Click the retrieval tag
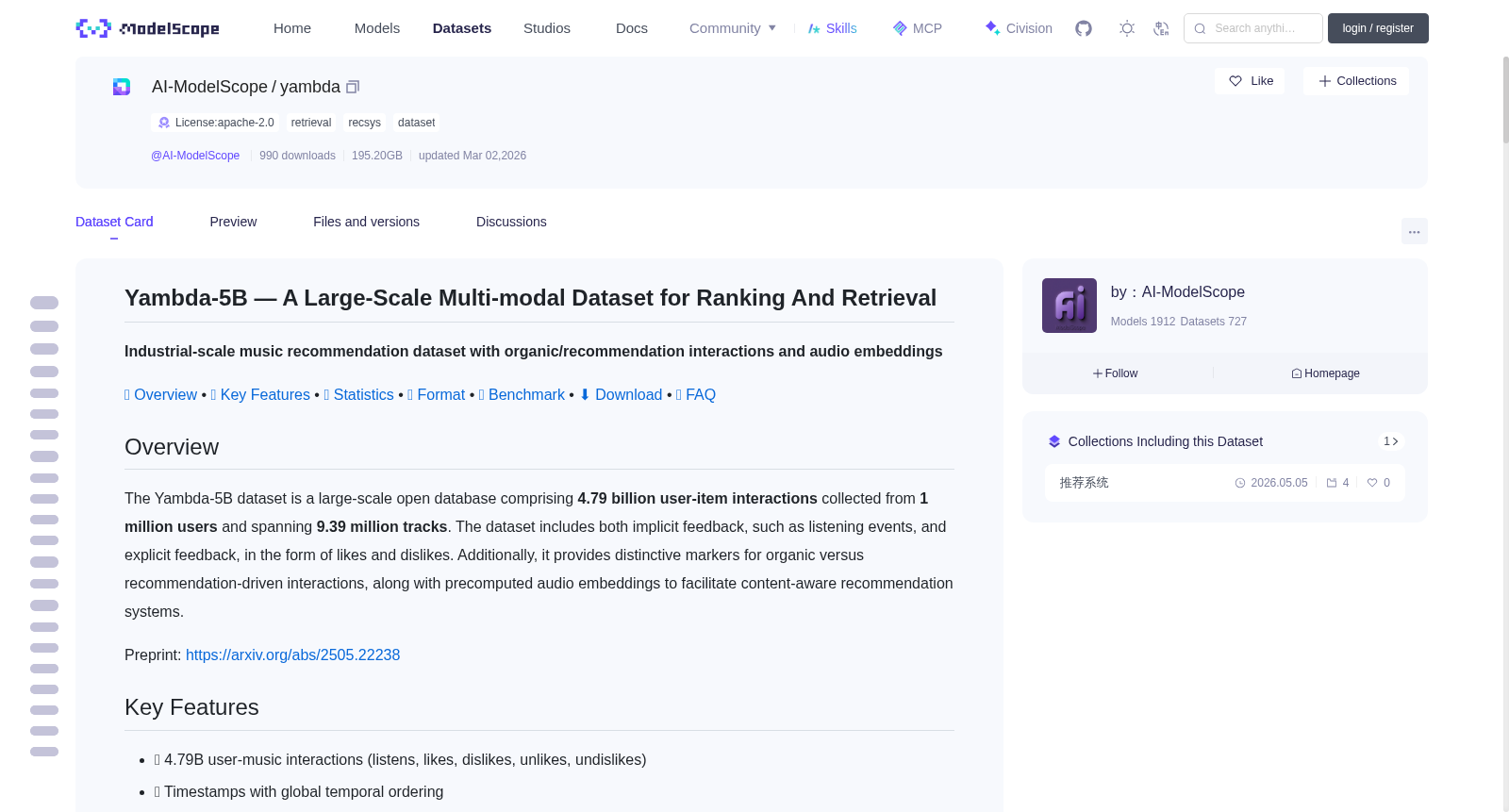This screenshot has width=1509, height=812. point(311,123)
